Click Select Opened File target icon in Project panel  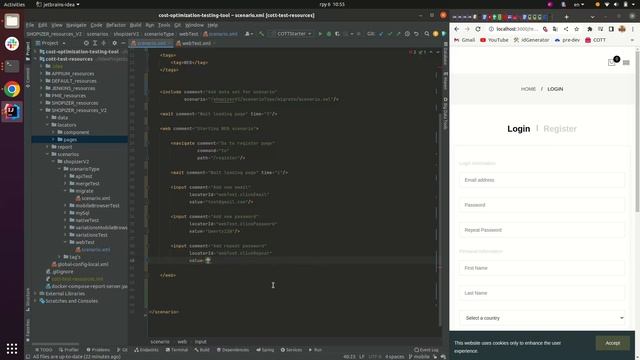tap(86, 43)
